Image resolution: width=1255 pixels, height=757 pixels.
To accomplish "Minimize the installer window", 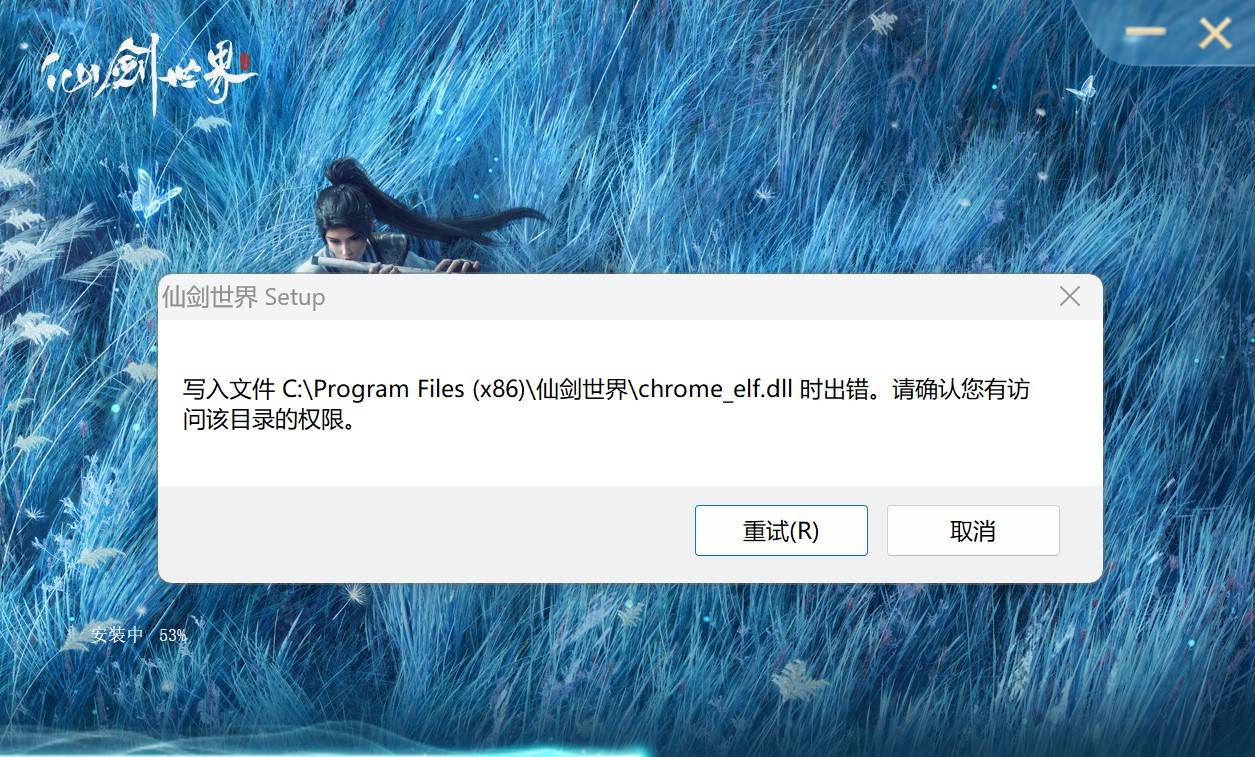I will pyautogui.click(x=1145, y=32).
